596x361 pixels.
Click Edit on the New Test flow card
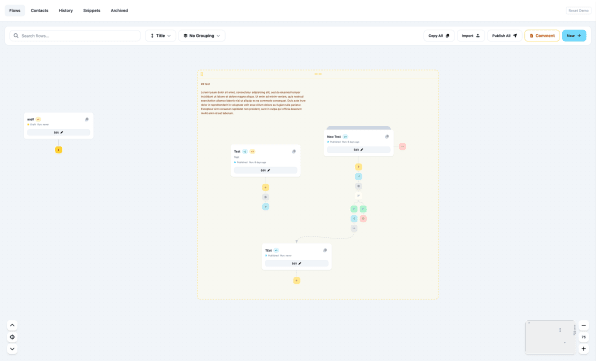358,150
